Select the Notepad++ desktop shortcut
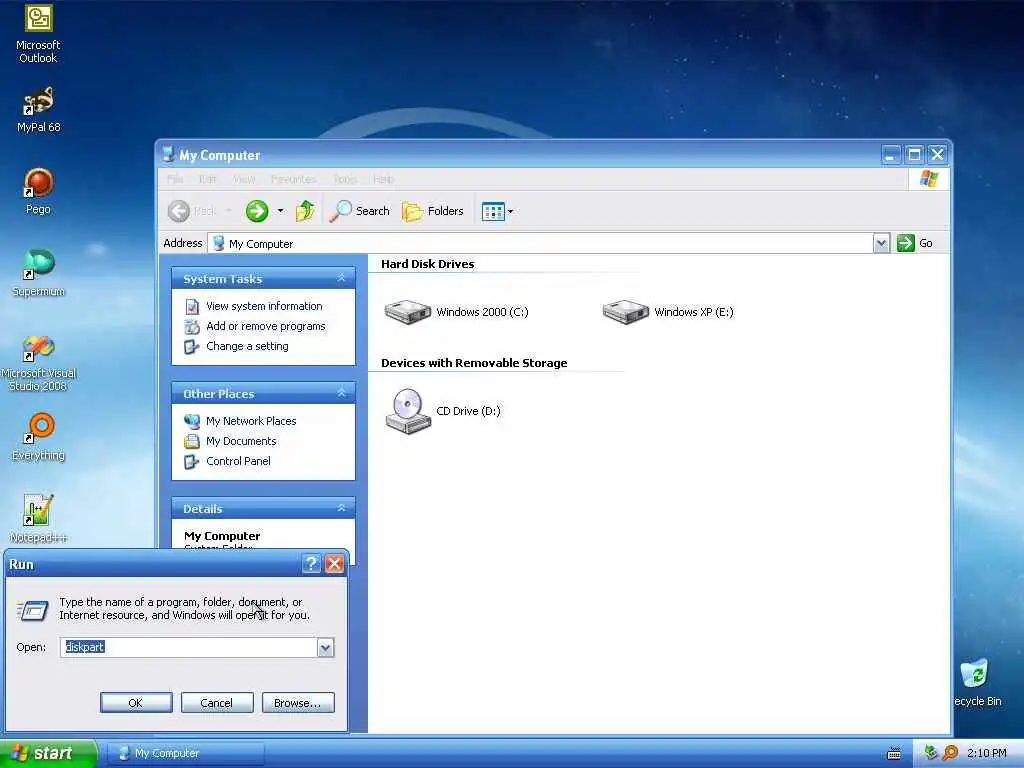This screenshot has width=1024, height=768. coord(38,519)
